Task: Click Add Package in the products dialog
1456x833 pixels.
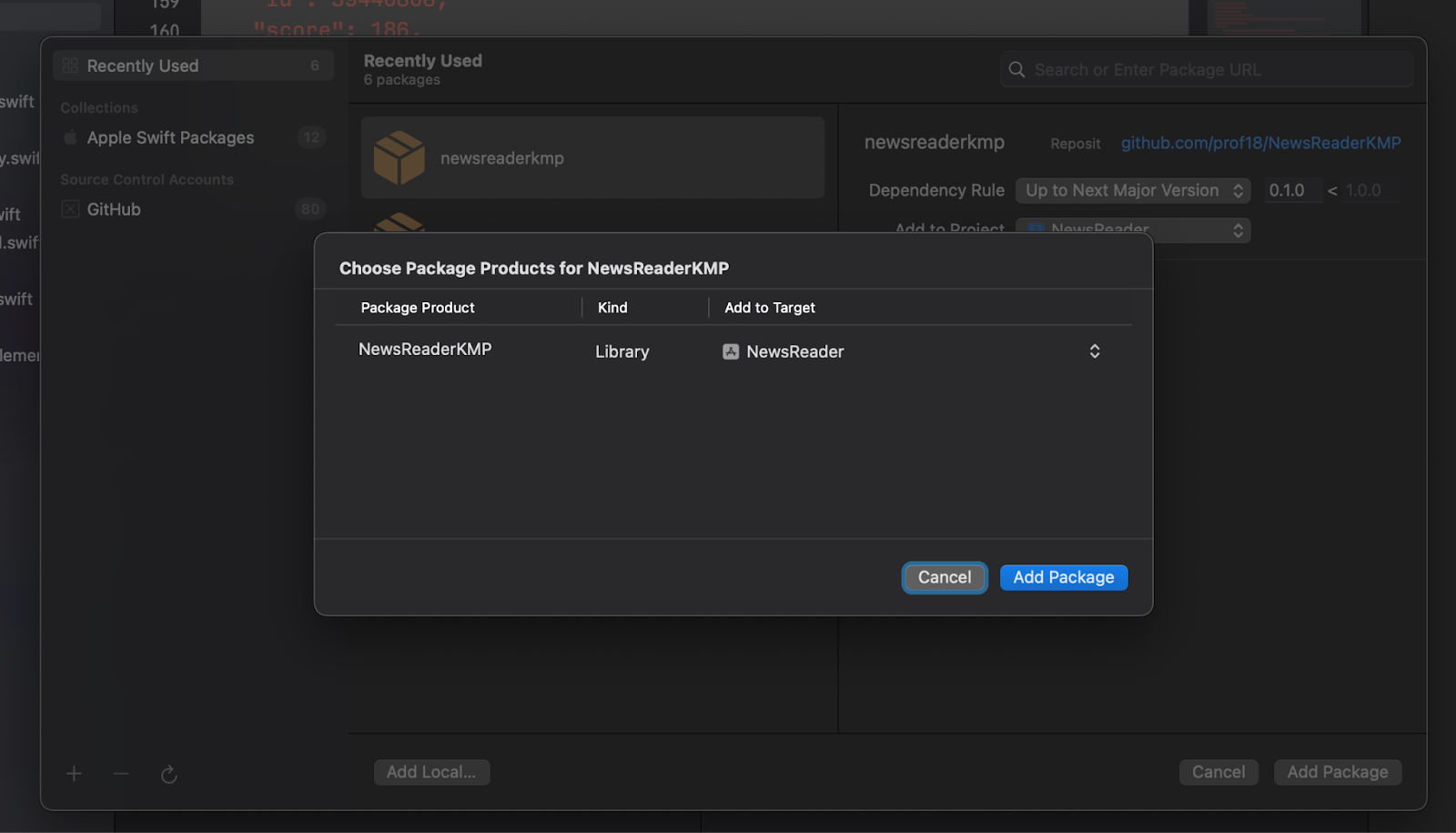Action: pyautogui.click(x=1063, y=577)
